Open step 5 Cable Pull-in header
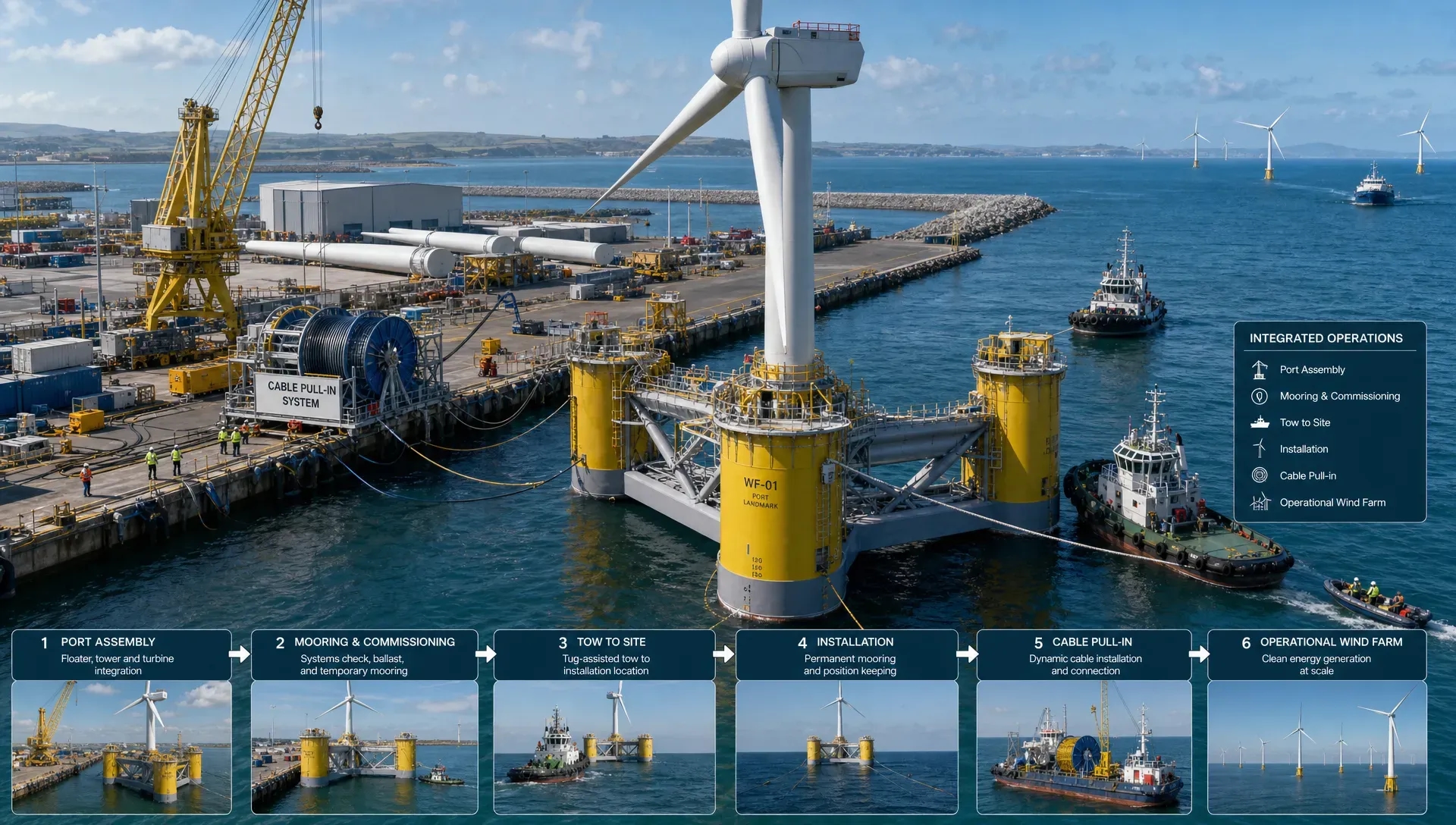The width and height of the screenshot is (1456, 825). point(1084,655)
